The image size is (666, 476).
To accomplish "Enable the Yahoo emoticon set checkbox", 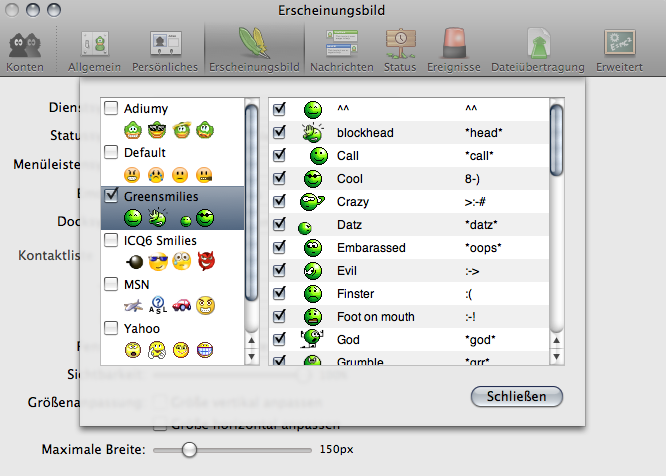I will pos(111,328).
